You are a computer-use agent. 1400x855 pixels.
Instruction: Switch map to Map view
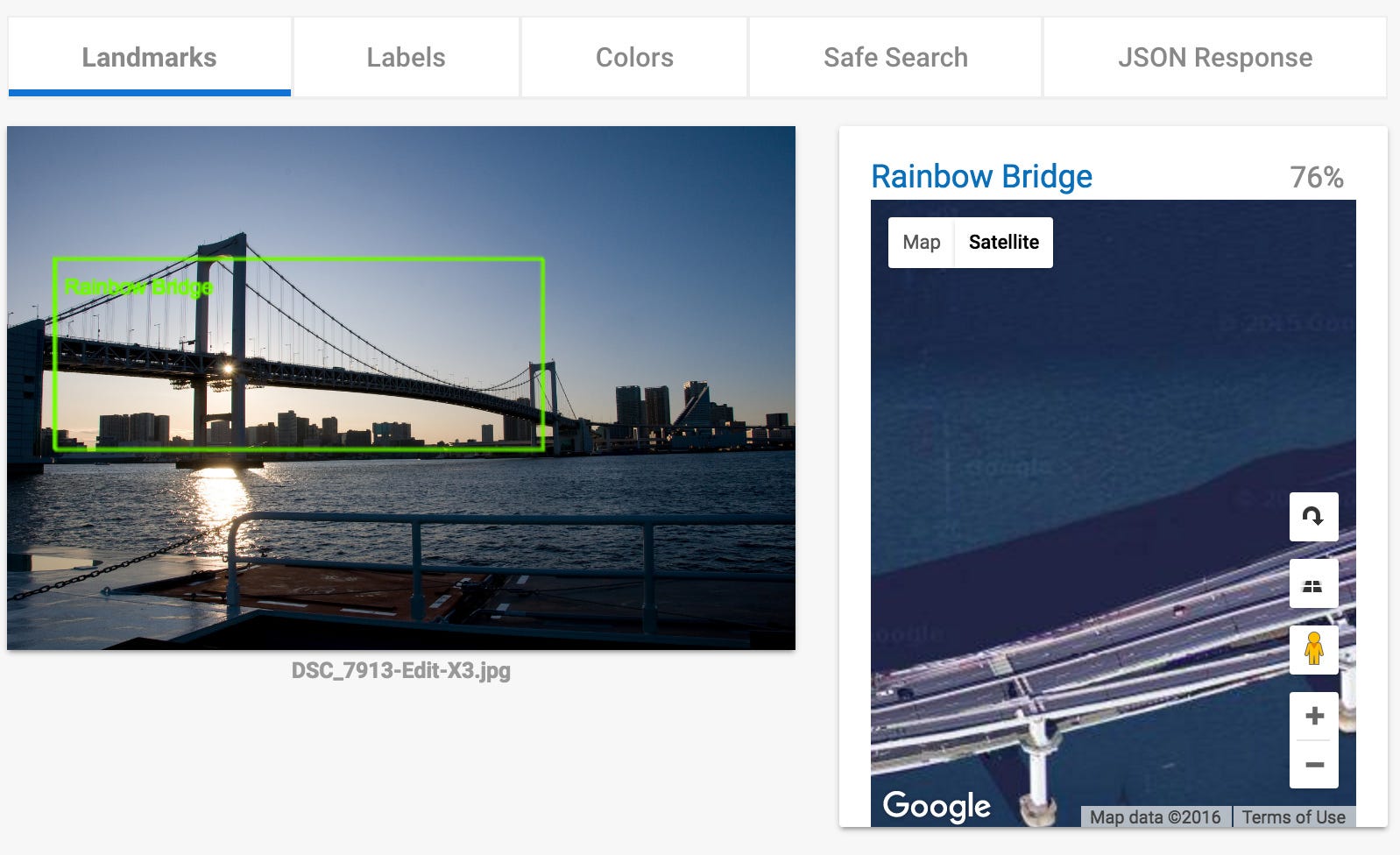tap(922, 243)
